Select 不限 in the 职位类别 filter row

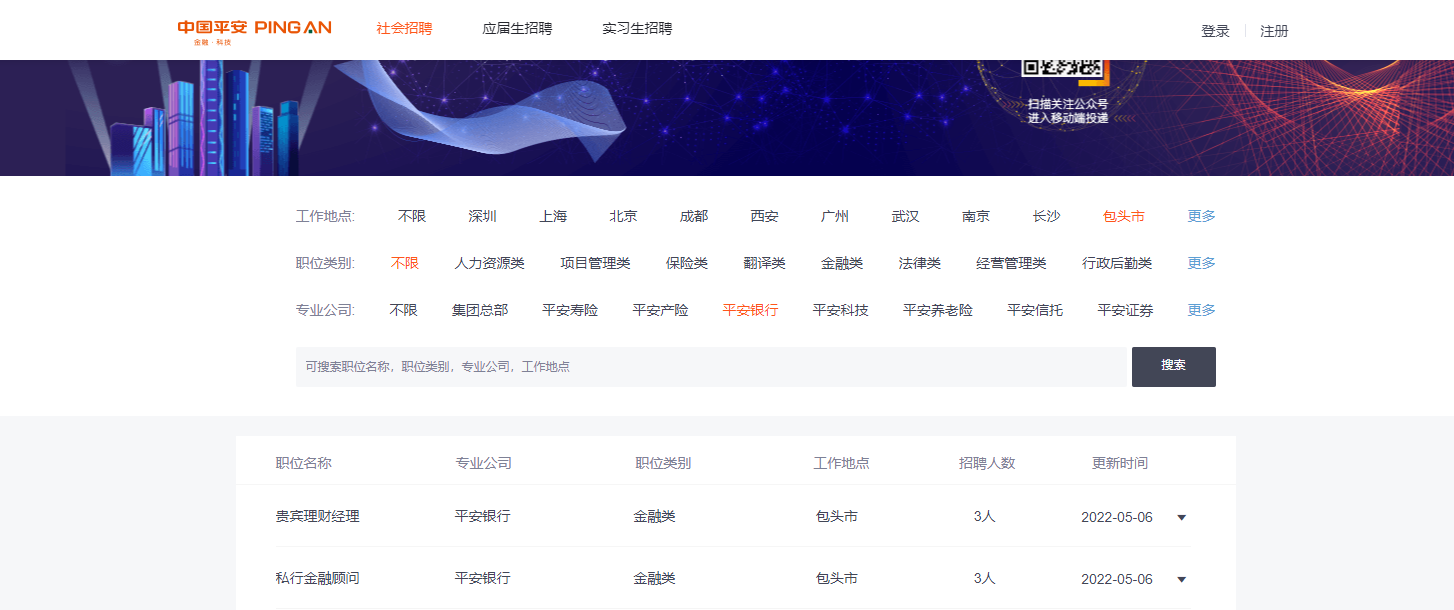click(405, 263)
